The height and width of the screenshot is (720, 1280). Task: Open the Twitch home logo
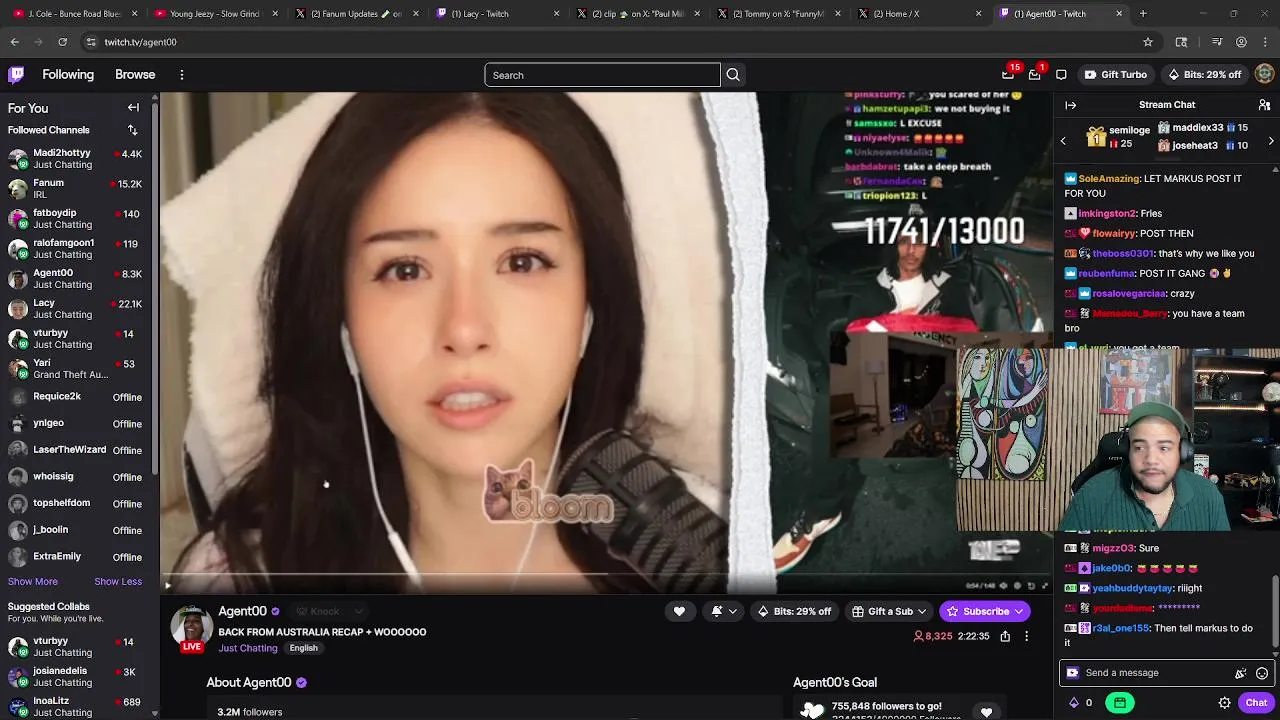[x=16, y=74]
